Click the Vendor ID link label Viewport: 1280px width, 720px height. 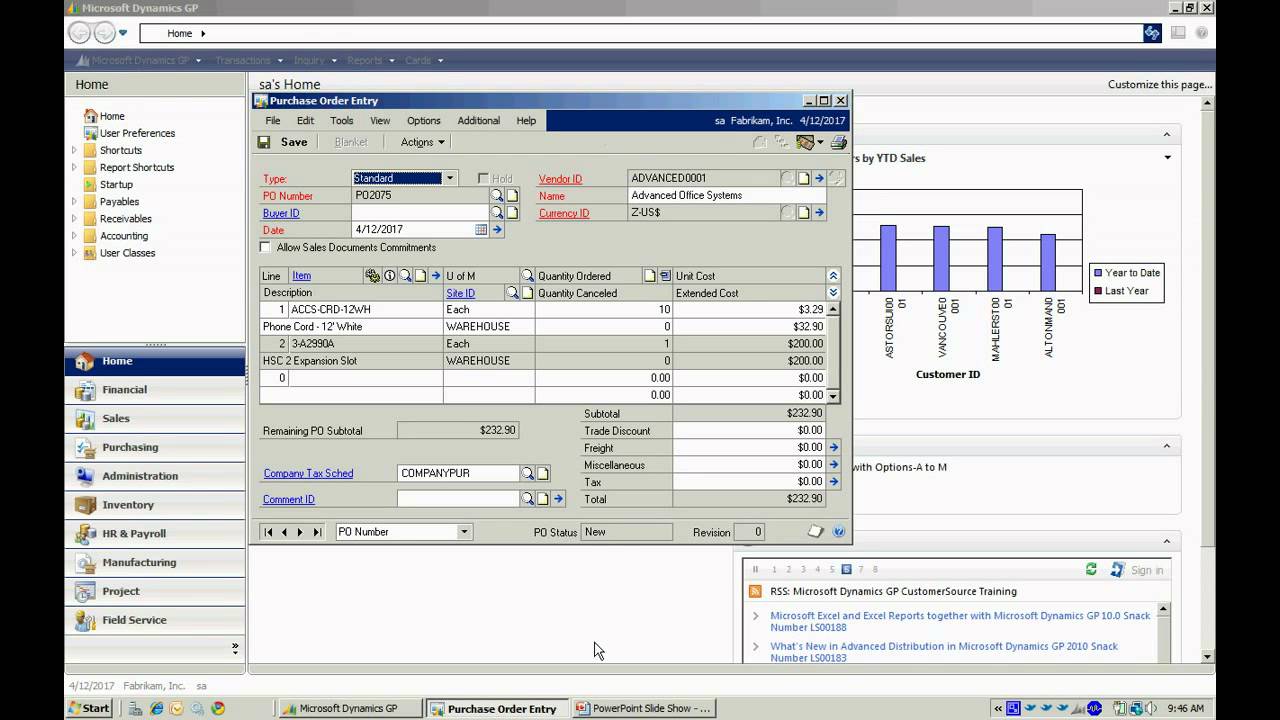[x=560, y=179]
